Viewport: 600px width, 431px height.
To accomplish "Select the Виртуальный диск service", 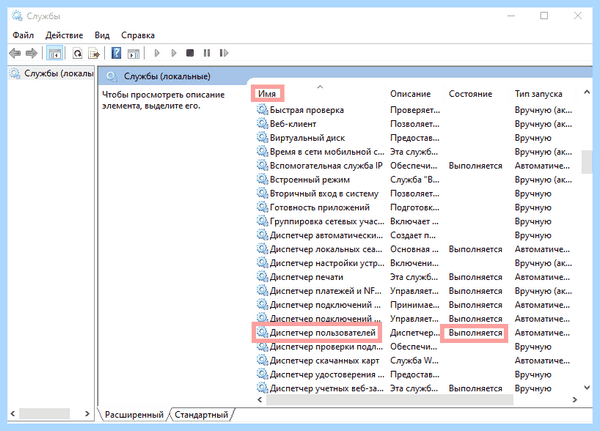I will pos(307,138).
